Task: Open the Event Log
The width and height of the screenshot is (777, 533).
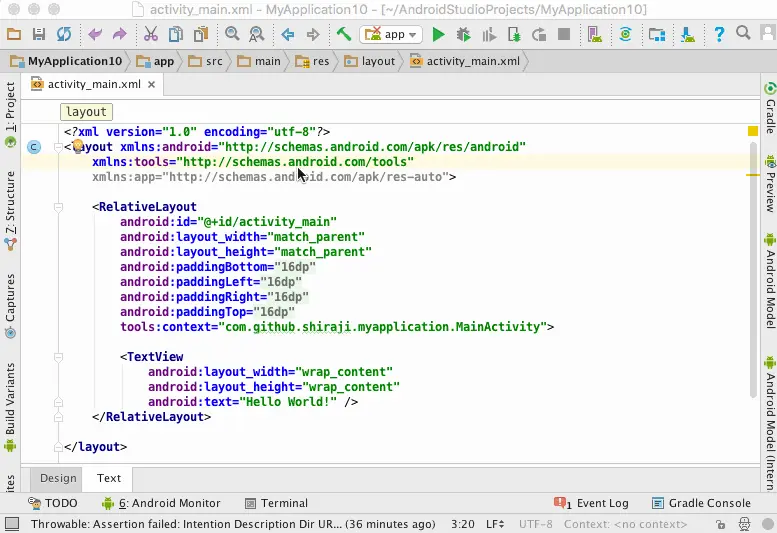Action: [591, 503]
